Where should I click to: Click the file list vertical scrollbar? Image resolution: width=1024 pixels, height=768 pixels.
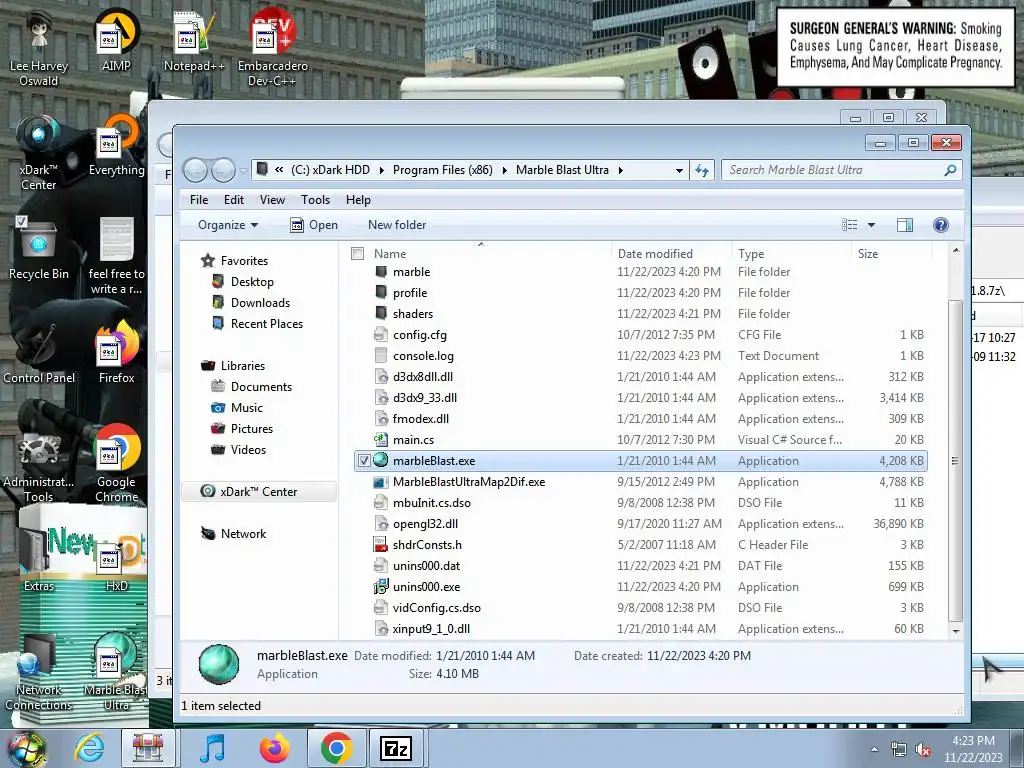[955, 460]
